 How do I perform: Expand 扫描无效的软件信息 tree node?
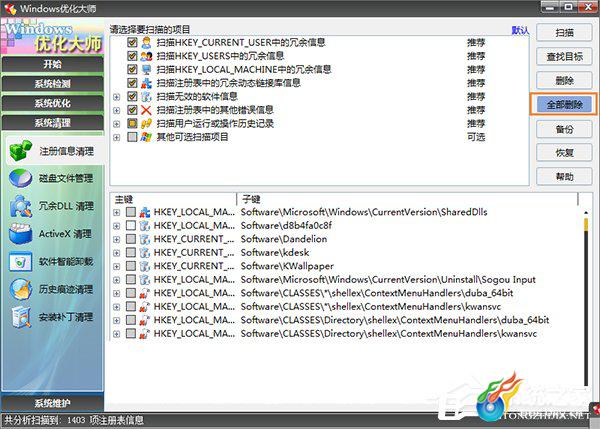pyautogui.click(x=116, y=97)
